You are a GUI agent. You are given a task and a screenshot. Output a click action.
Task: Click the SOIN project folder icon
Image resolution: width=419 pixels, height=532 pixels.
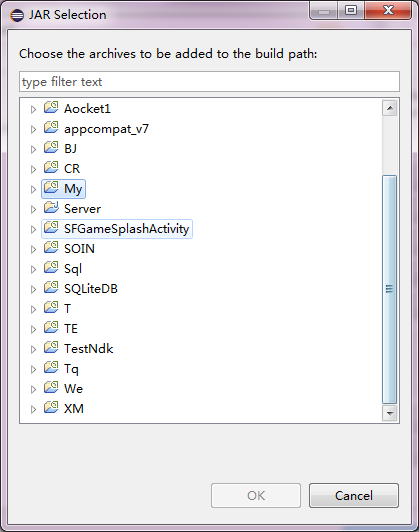click(x=51, y=248)
